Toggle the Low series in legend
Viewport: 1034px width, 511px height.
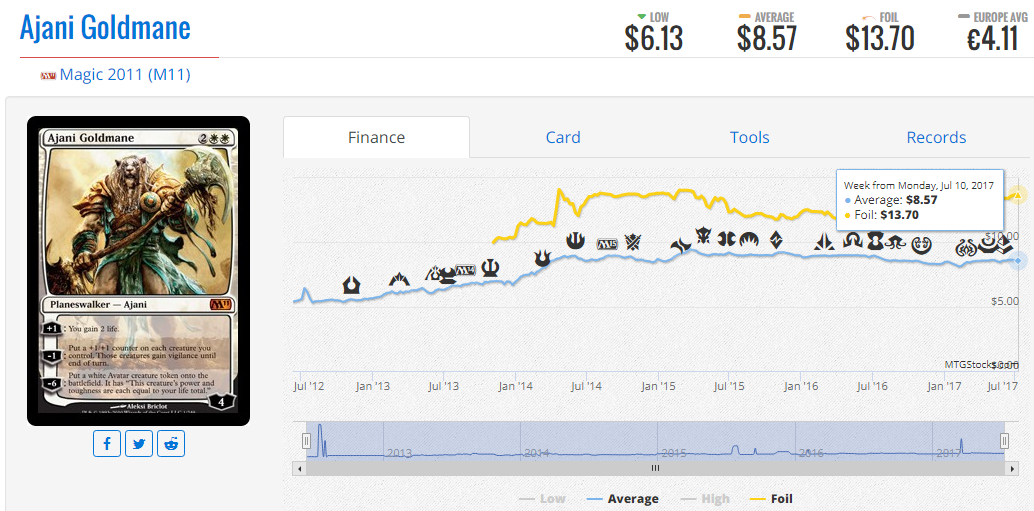pyautogui.click(x=542, y=499)
